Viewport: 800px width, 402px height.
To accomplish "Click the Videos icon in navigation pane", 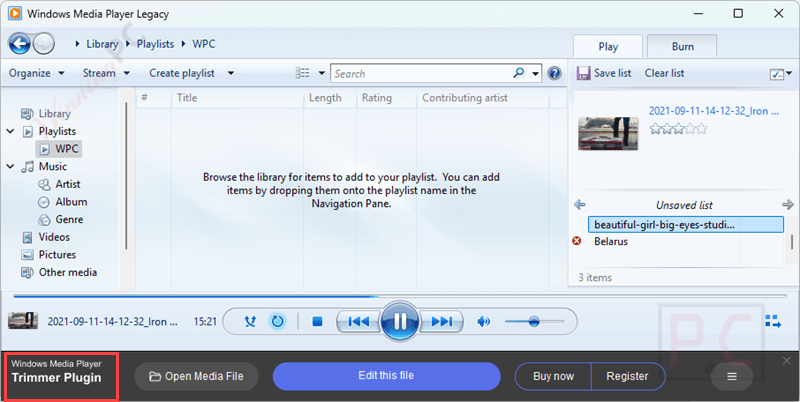I will (x=28, y=237).
